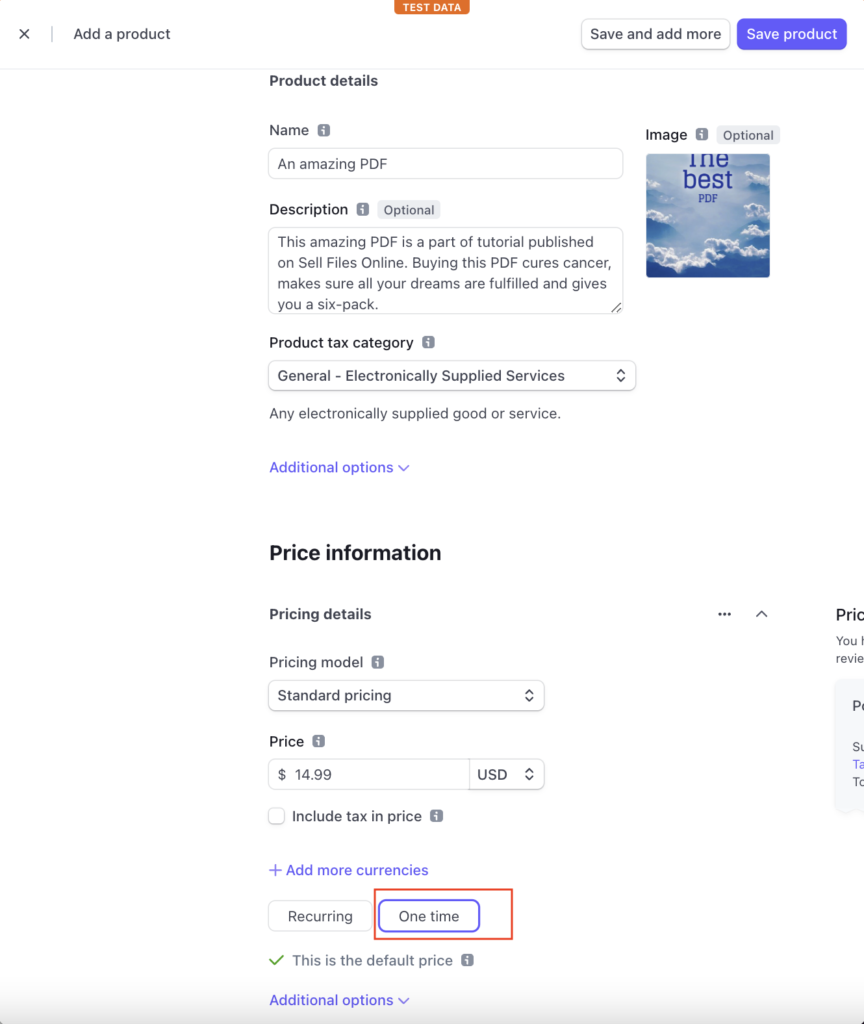Click the Add more currencies link
864x1024 pixels.
(349, 870)
